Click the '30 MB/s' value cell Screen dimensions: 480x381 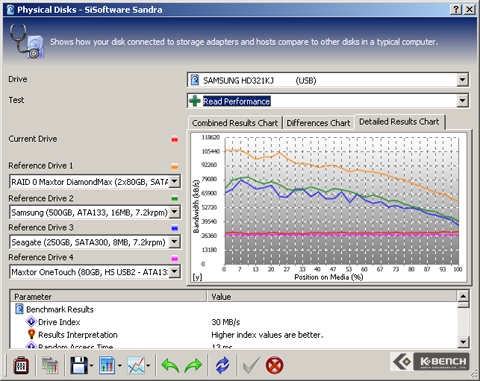tap(226, 322)
